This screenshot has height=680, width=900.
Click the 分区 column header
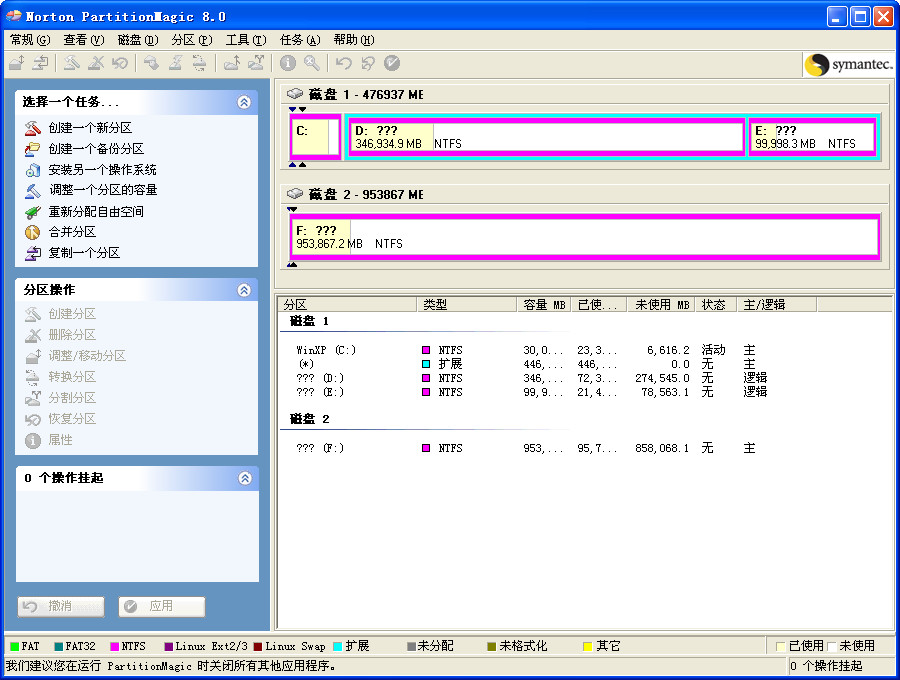click(347, 305)
